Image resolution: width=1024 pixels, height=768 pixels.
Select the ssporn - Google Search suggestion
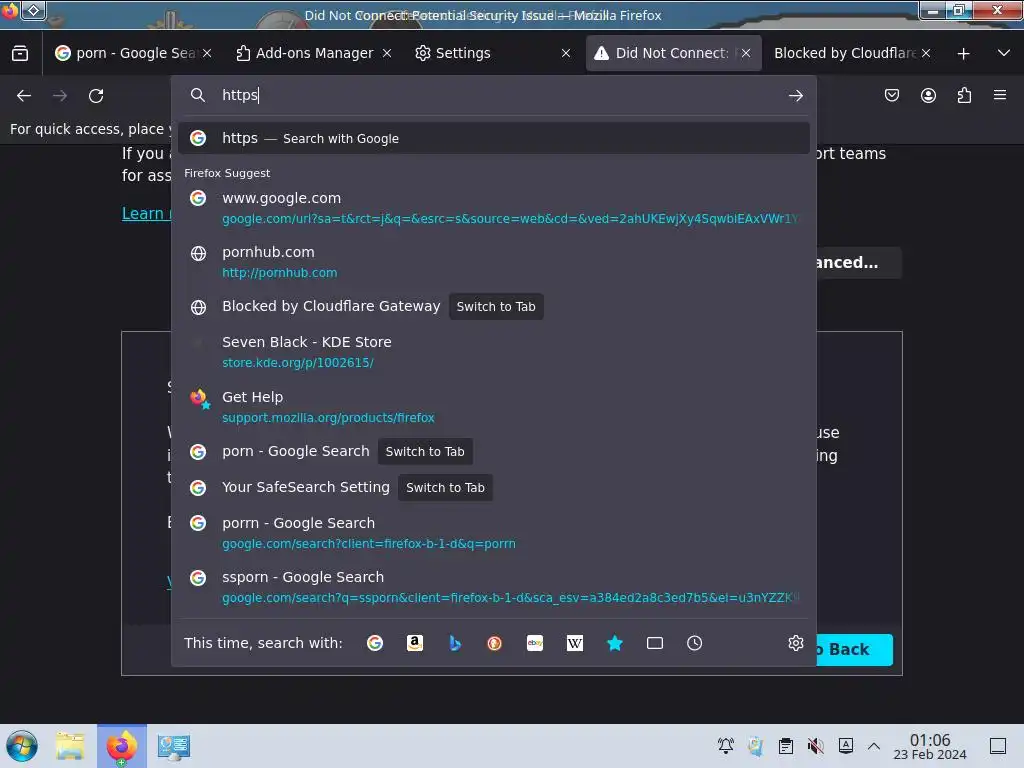pos(494,587)
